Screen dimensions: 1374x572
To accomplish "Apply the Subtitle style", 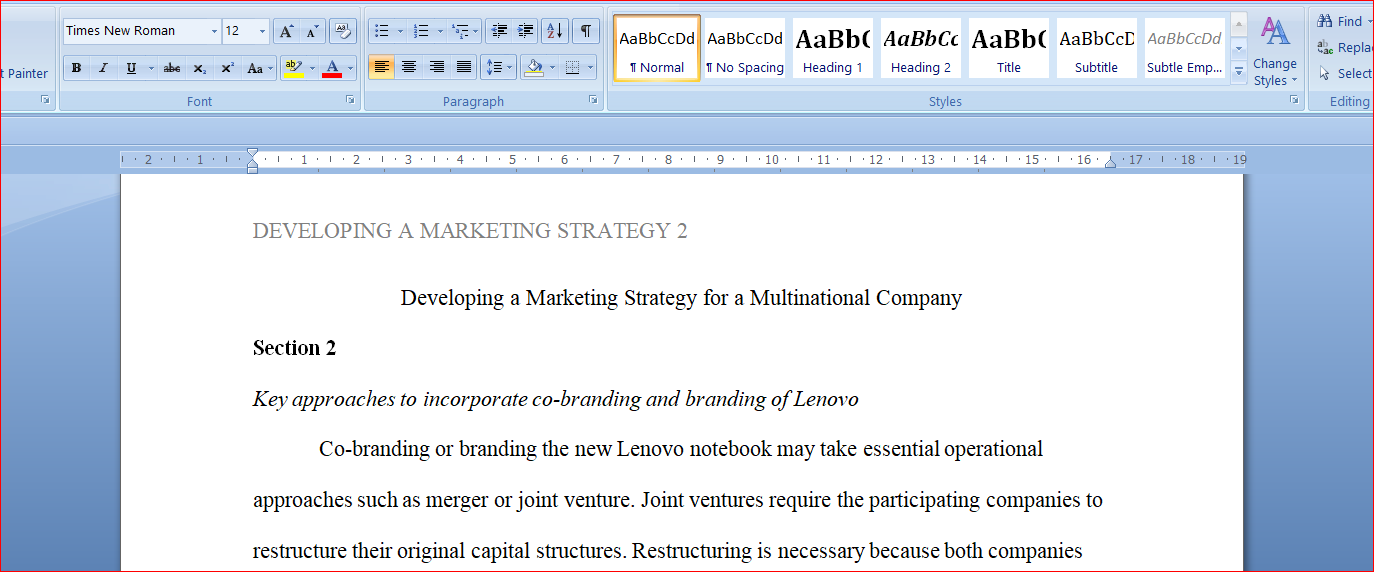I will tap(1097, 47).
